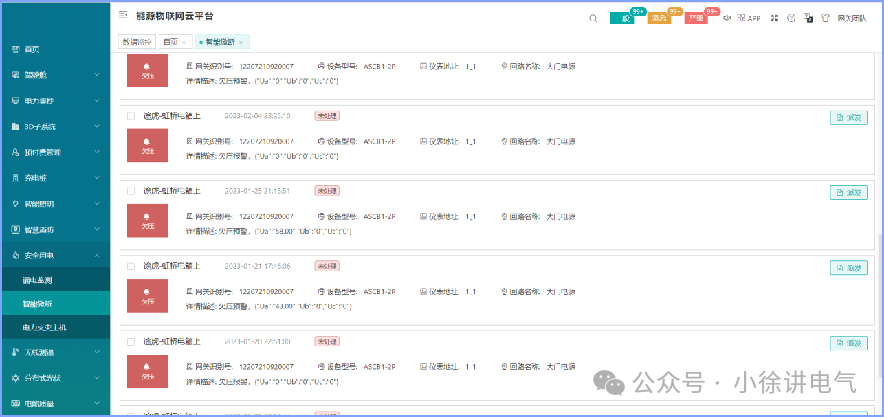Viewport: 884px width, 417px height.
Task: Click the red 欠压 tile of 2023-01-25 alarm
Action: pyautogui.click(x=147, y=220)
